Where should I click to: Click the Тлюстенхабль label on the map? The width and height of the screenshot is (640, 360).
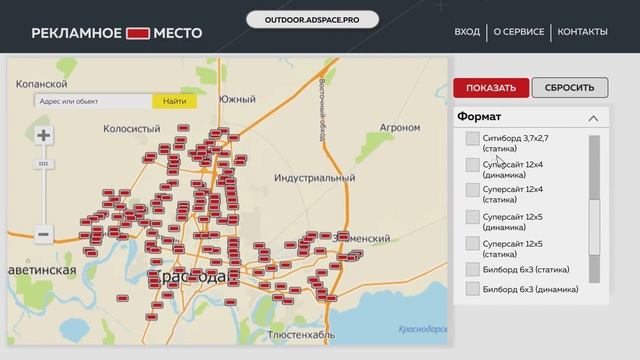click(x=301, y=335)
